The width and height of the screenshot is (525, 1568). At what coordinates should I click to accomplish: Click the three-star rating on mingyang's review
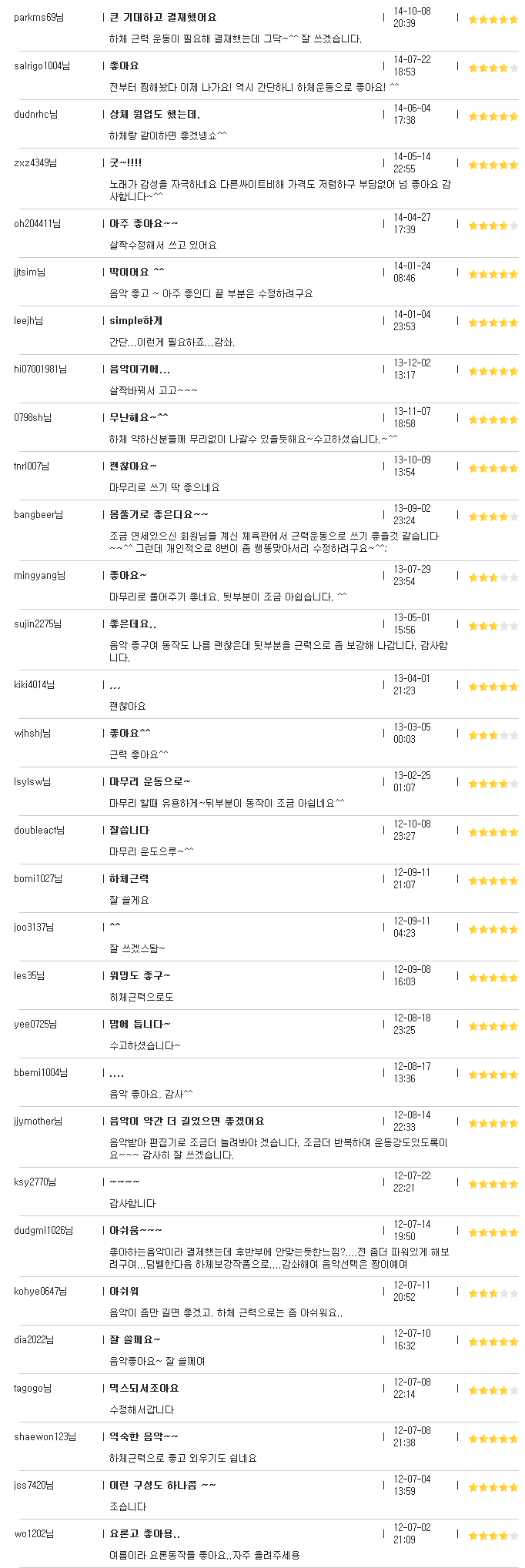coord(493,577)
